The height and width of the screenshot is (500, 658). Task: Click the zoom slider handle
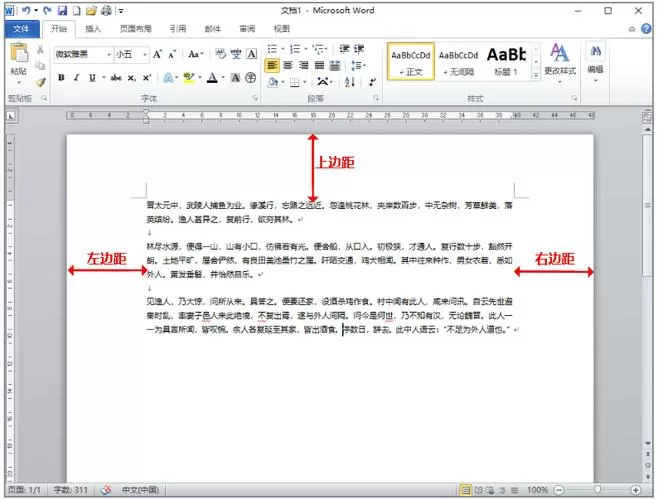click(598, 490)
